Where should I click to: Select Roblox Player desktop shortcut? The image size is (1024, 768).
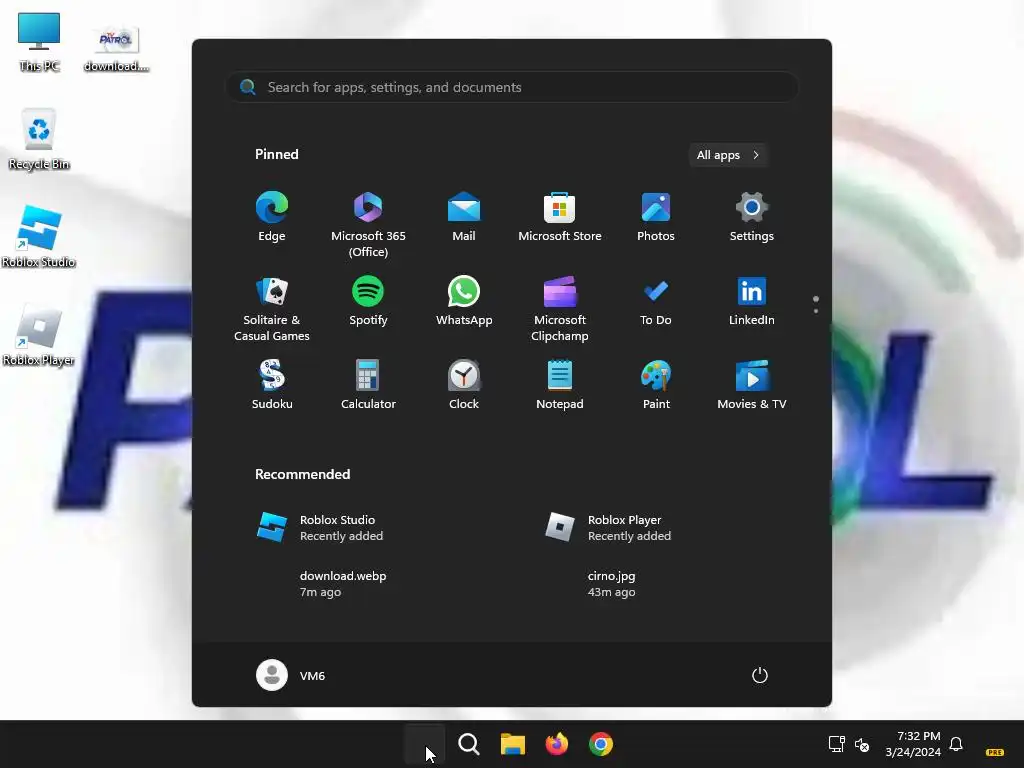click(x=39, y=335)
